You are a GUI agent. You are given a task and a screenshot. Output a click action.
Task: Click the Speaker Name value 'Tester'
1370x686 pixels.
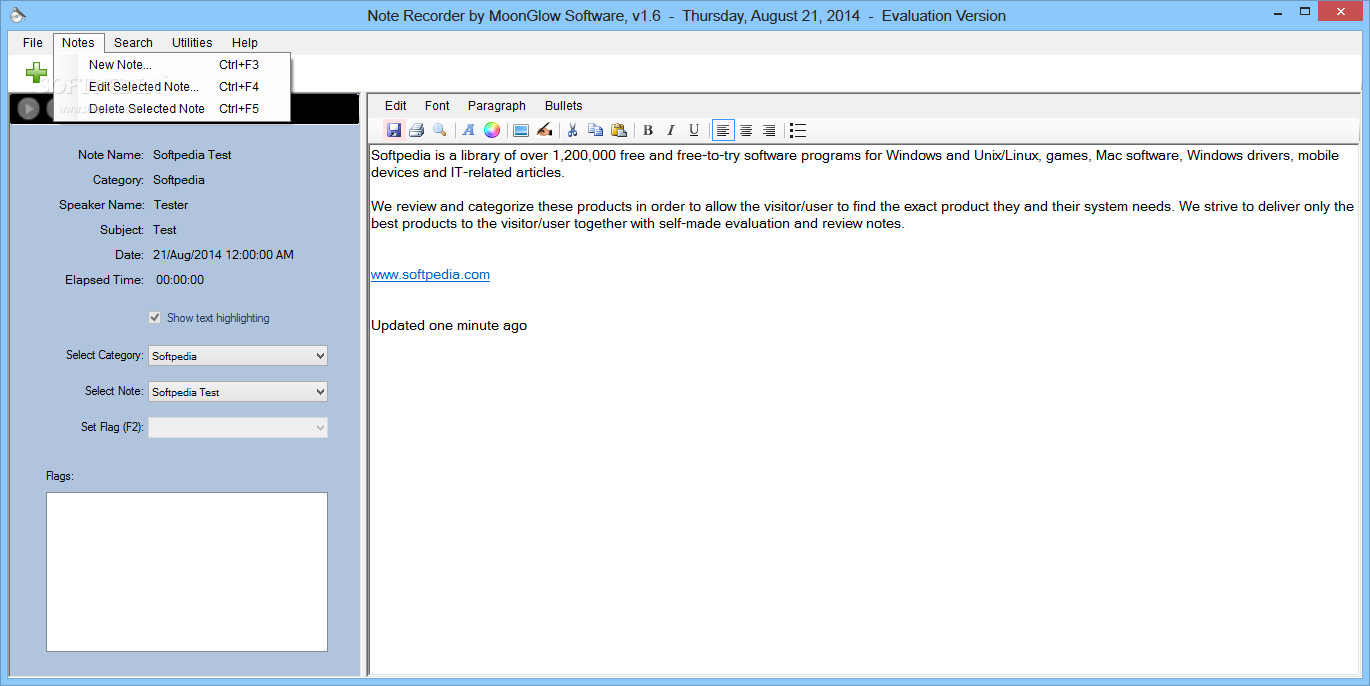tap(171, 205)
